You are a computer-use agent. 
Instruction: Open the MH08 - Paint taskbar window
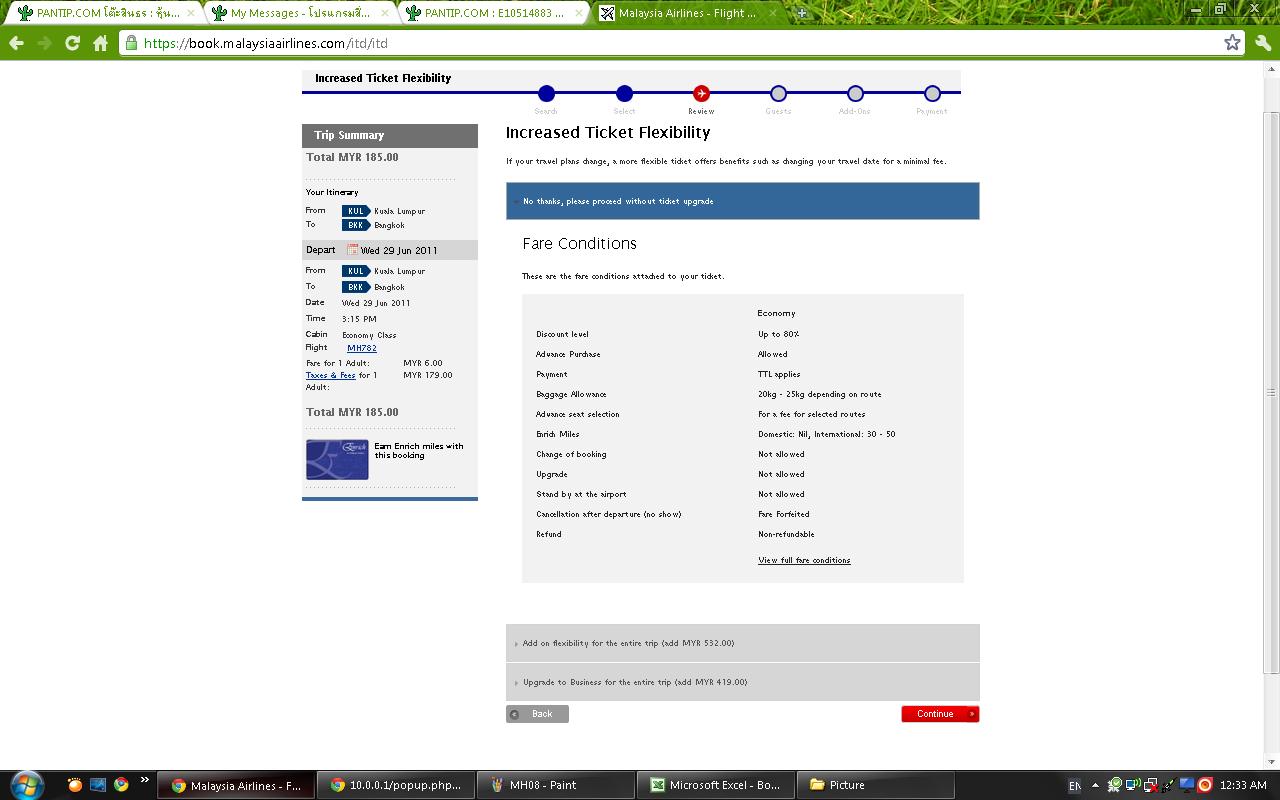click(556, 785)
